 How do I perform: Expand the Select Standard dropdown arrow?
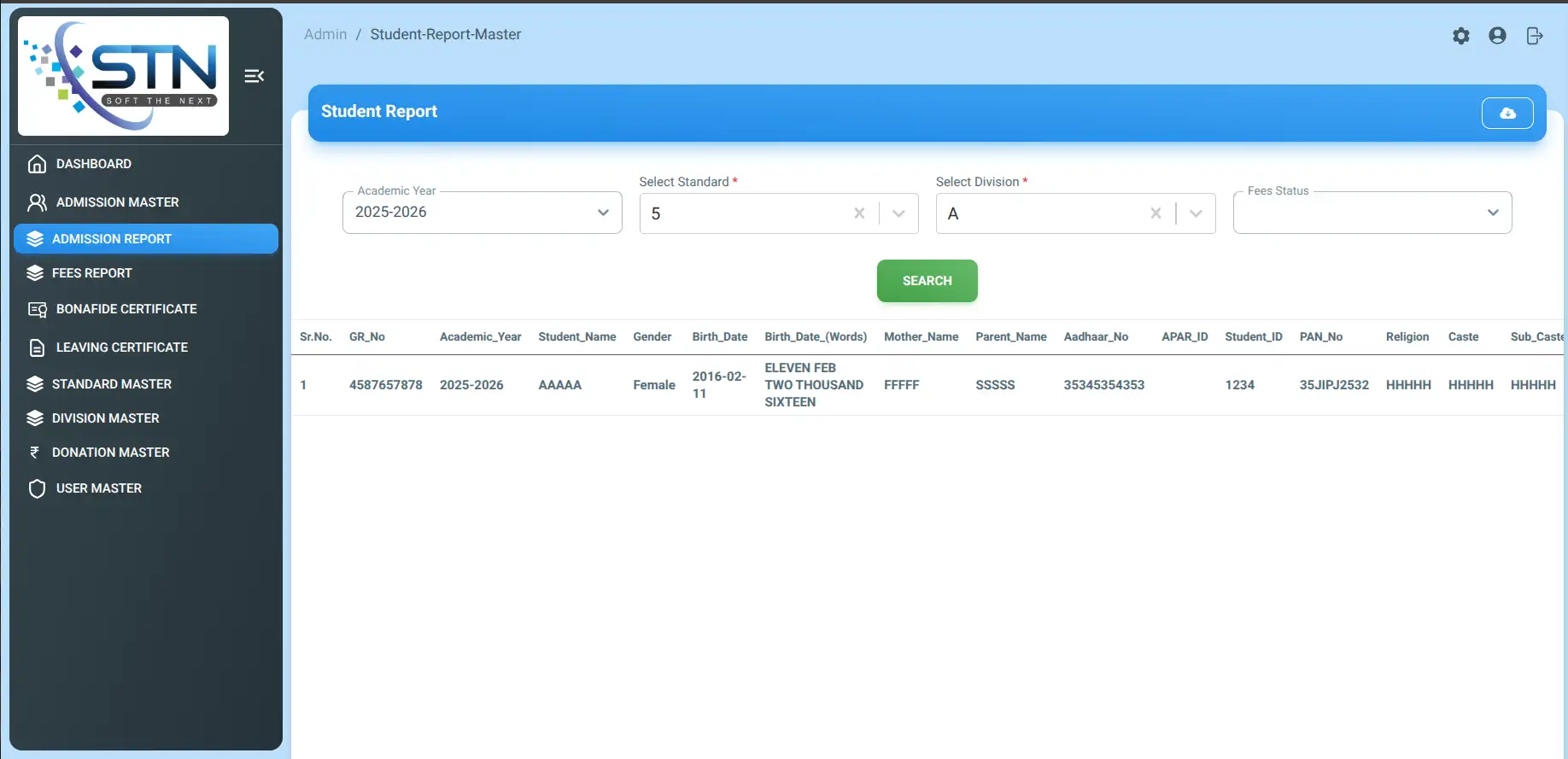(898, 213)
